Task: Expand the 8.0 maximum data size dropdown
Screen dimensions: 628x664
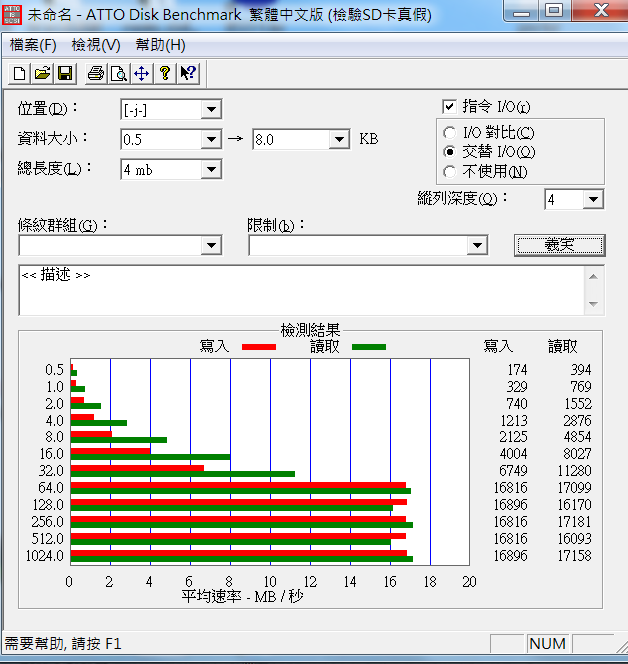Action: click(x=339, y=139)
